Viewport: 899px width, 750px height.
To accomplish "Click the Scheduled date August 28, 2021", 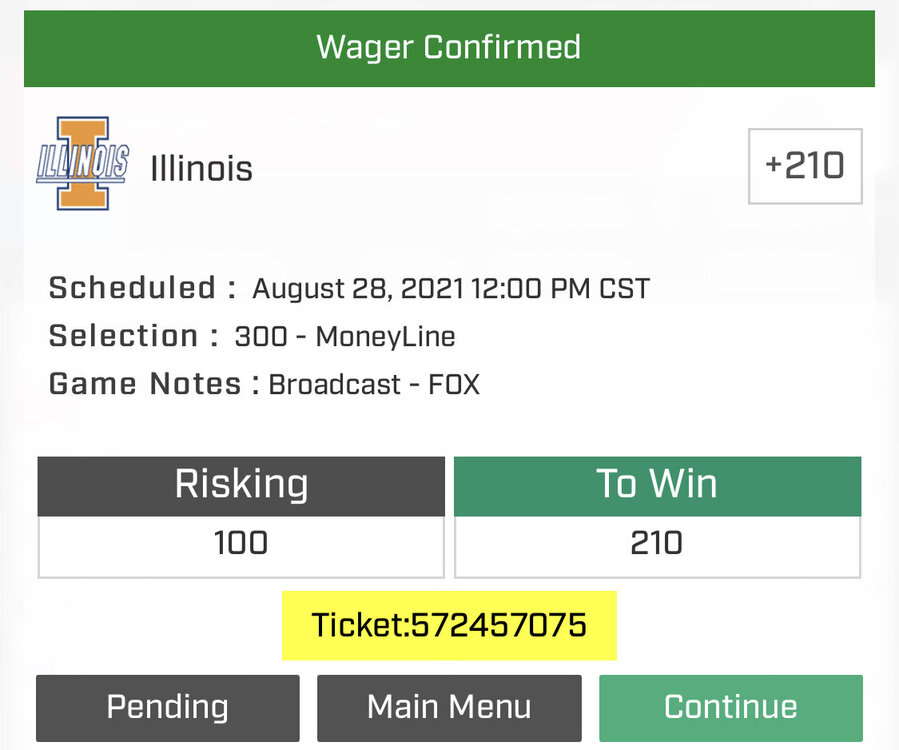I will tap(358, 290).
